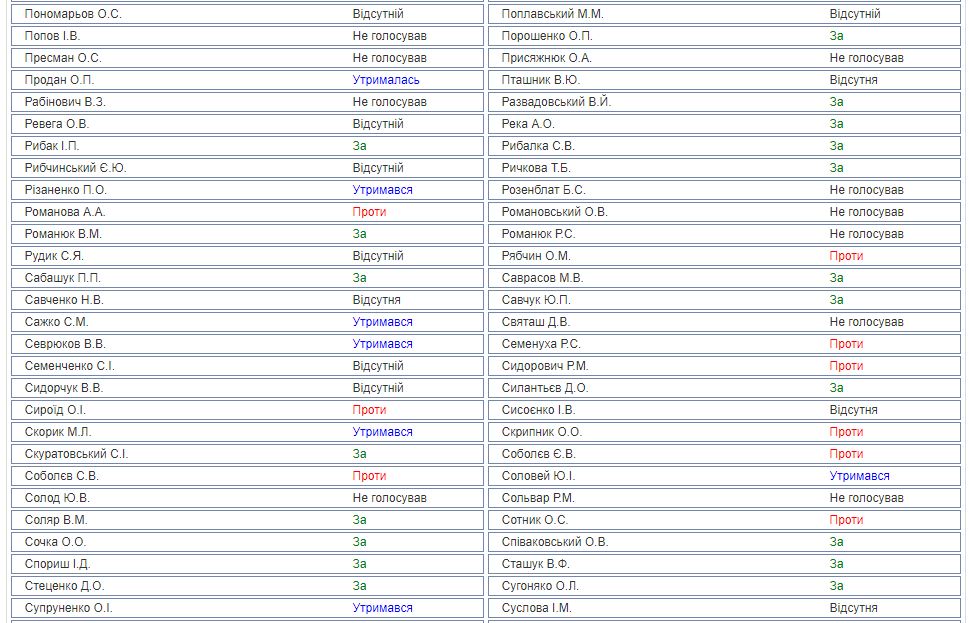The width and height of the screenshot is (969, 623).
Task: Select the name Семенченко С.І.
Action: [70, 366]
